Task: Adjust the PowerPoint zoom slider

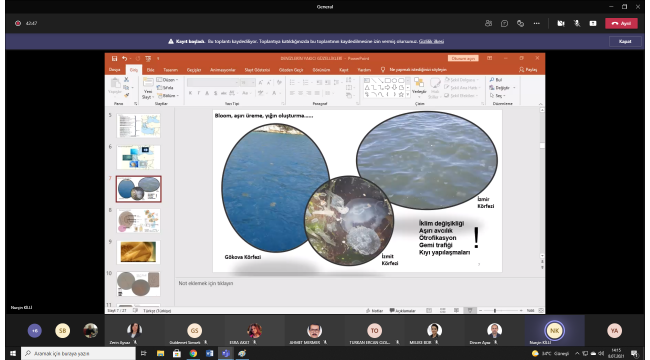Action: 495,311
